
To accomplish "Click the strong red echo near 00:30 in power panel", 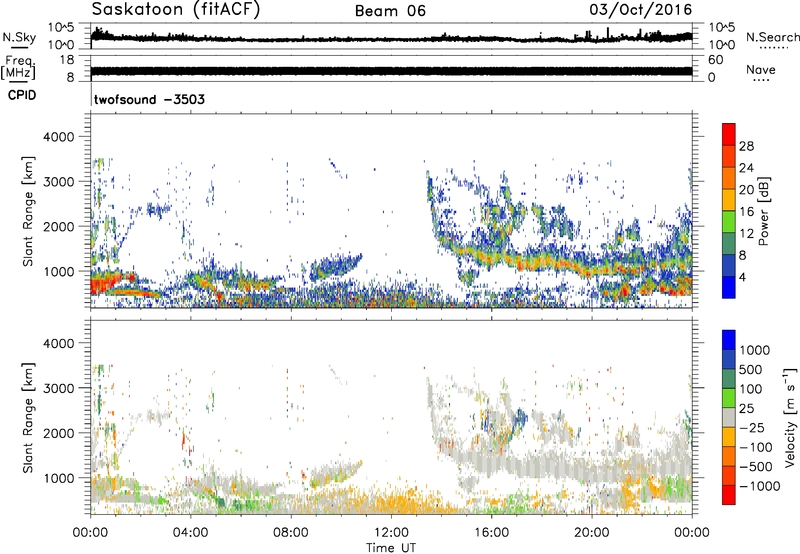I will pos(104,283).
